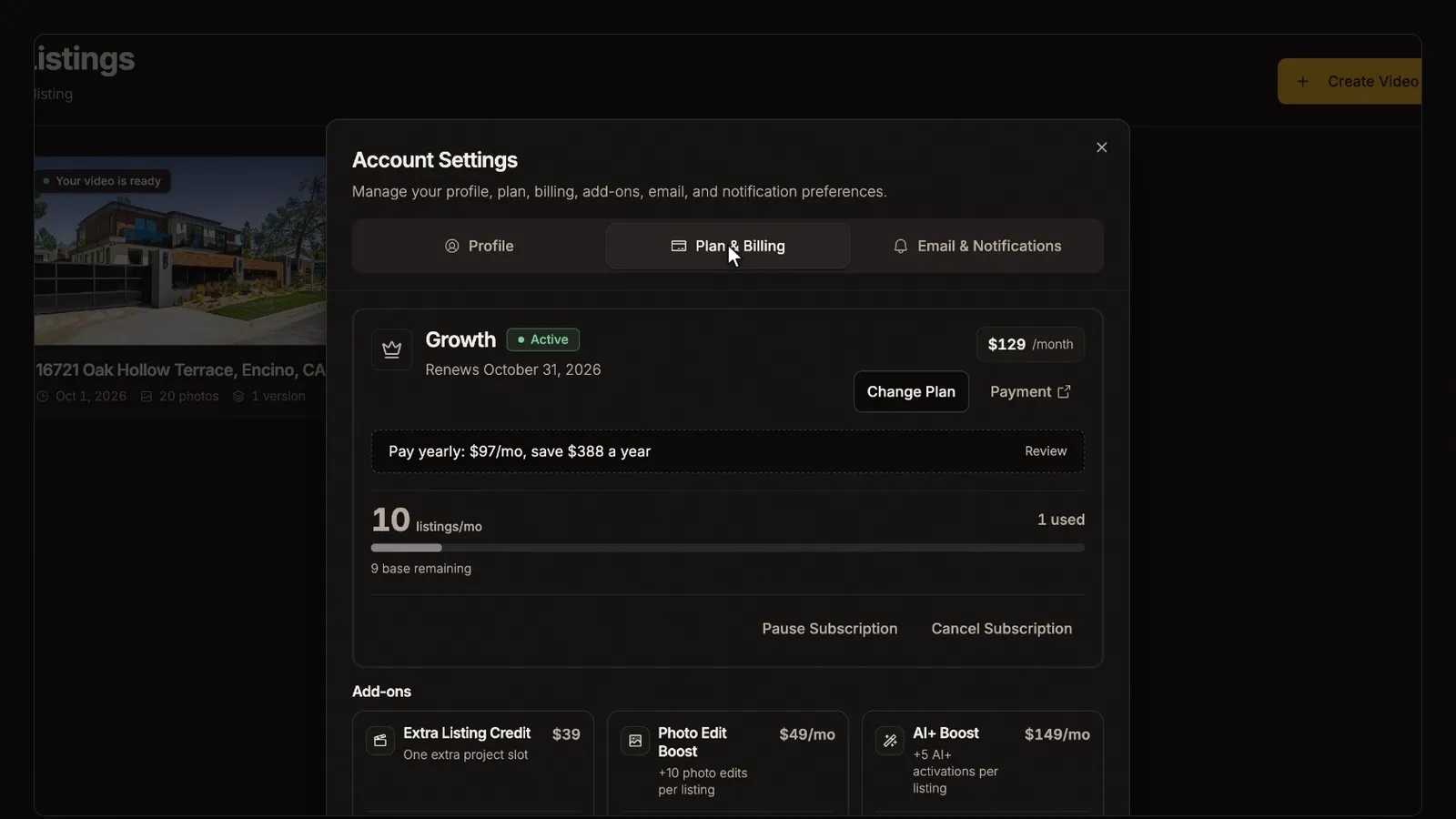Click the 1 version label
The height and width of the screenshot is (819, 1456).
point(268,397)
